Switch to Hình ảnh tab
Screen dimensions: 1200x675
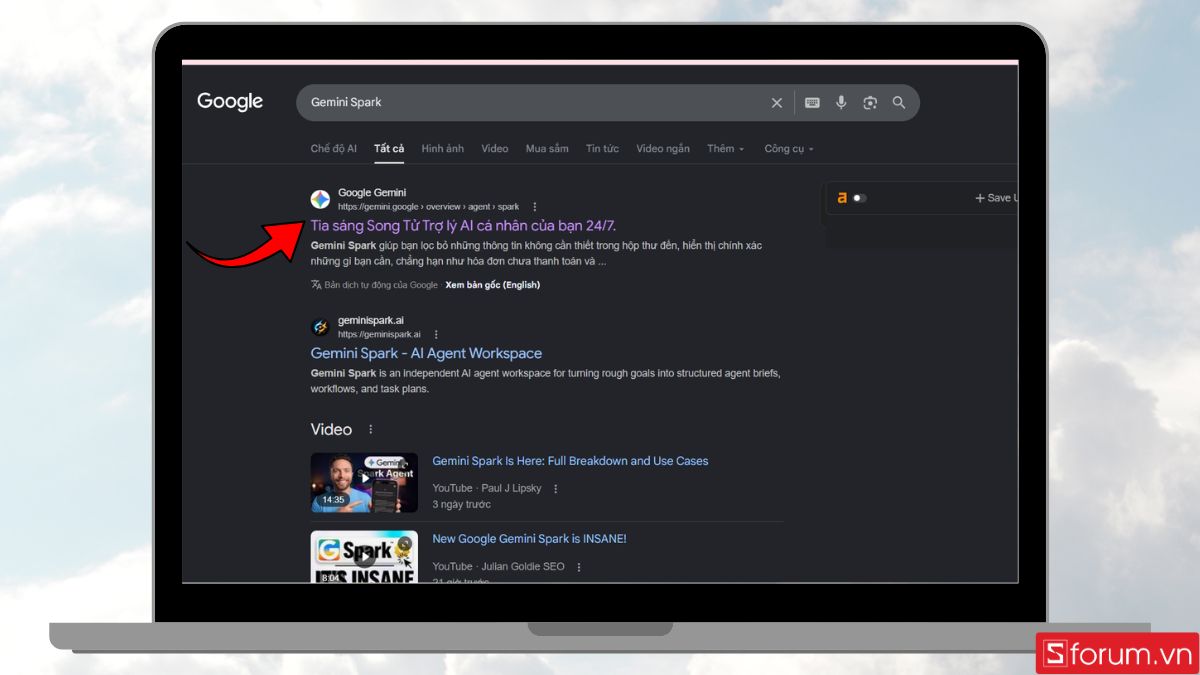coord(443,149)
